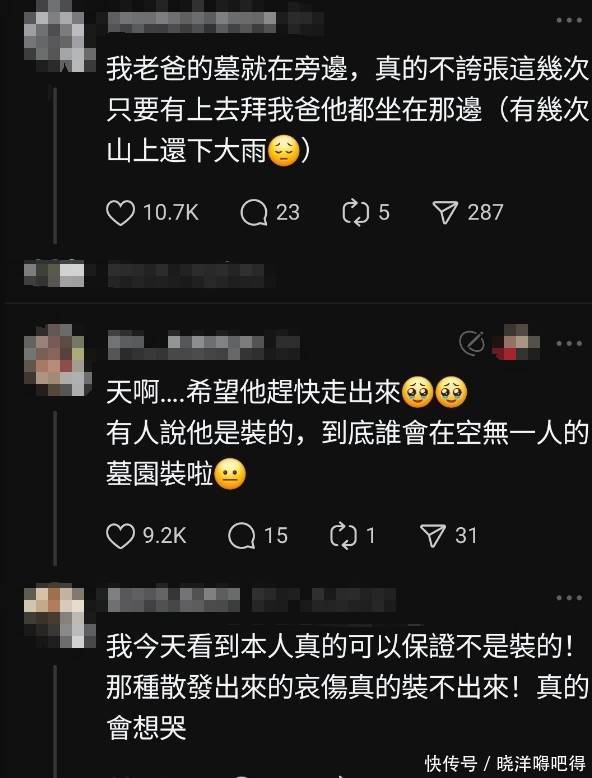Share the comment with 287 shares

click(x=445, y=213)
